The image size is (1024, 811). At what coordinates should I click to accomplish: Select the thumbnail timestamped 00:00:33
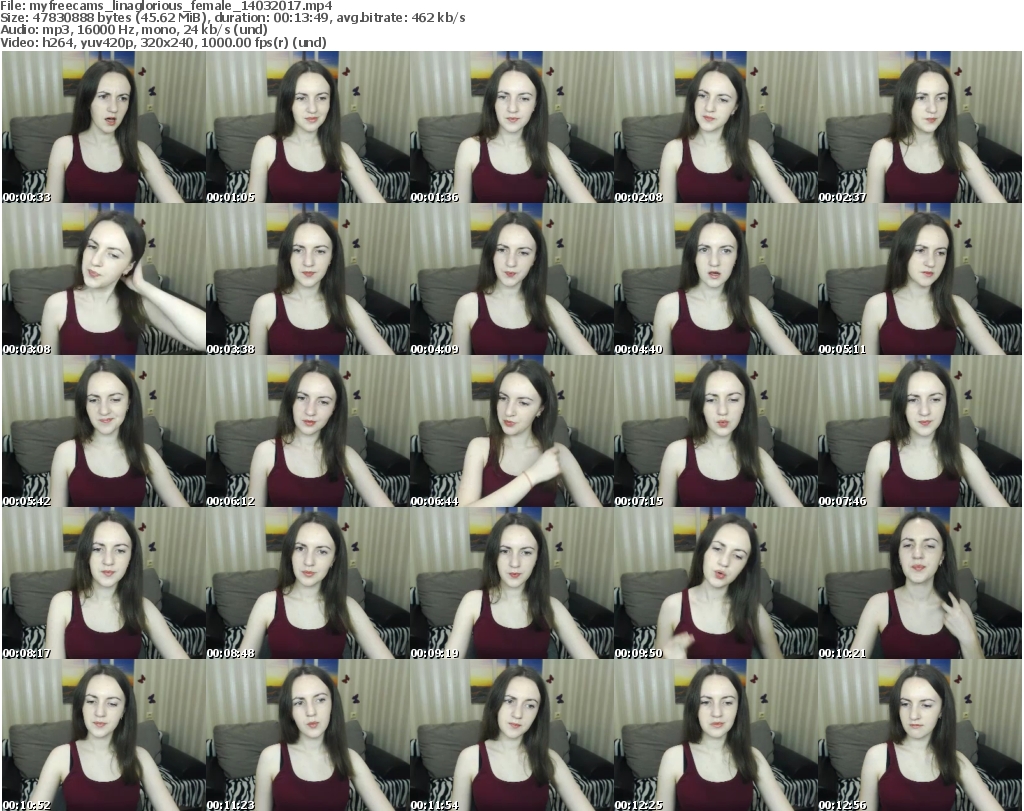coord(104,127)
